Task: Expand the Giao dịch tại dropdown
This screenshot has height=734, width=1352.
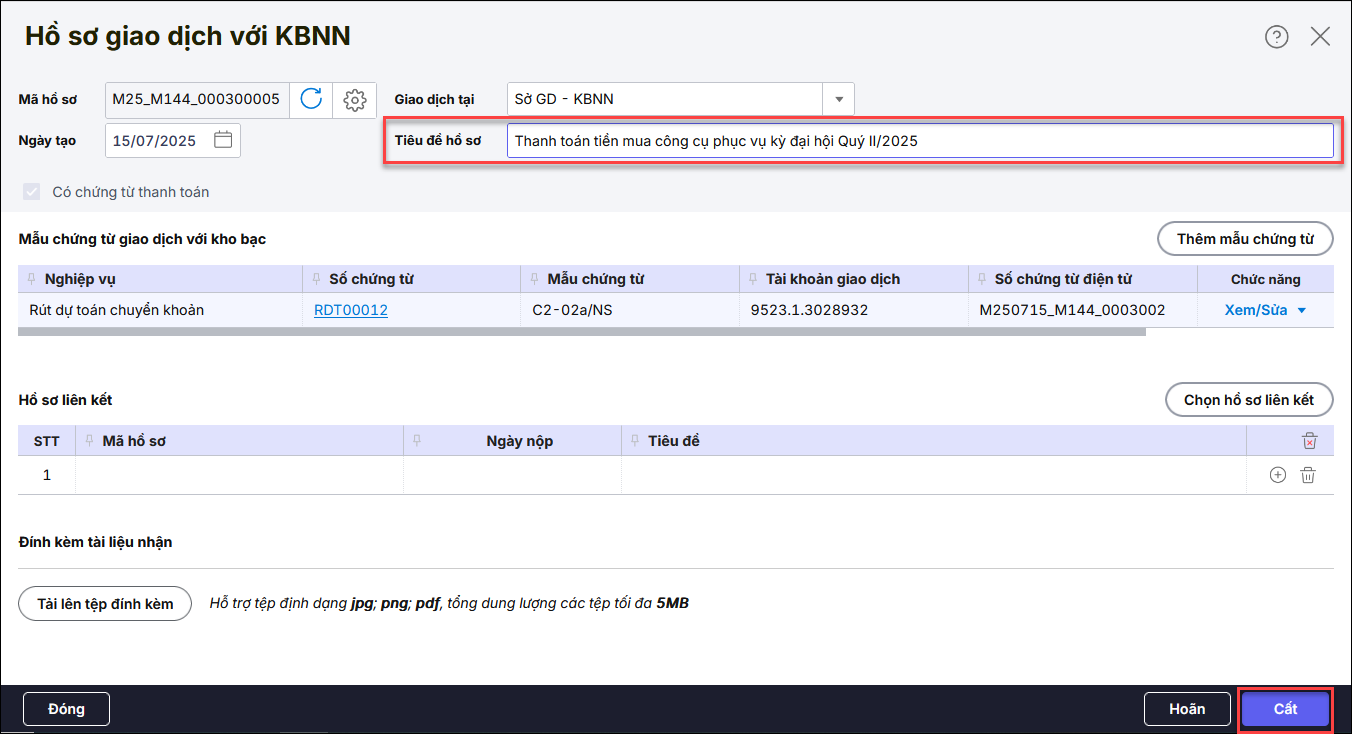Action: 838,99
